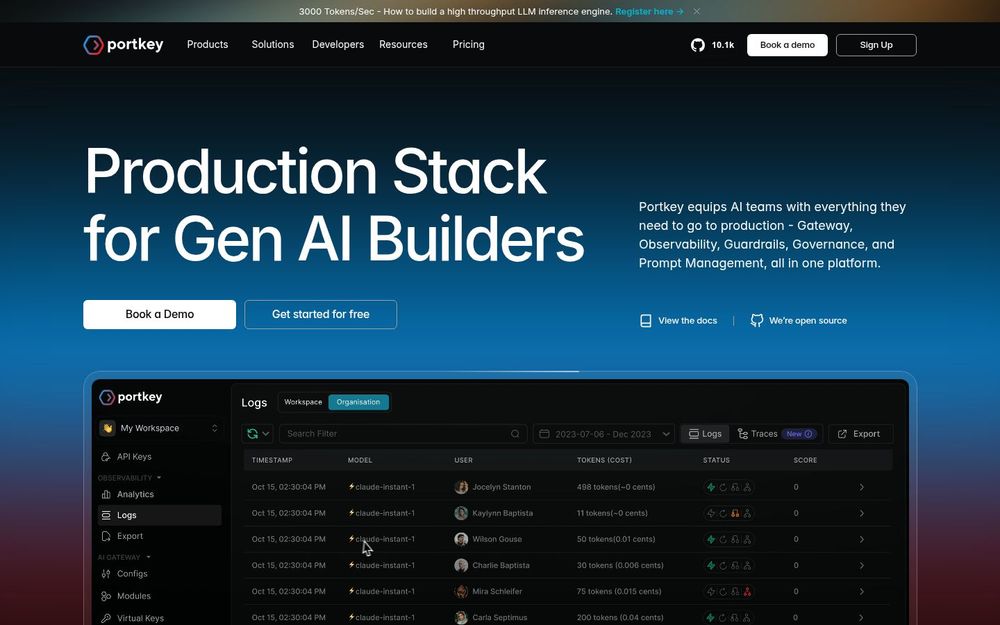Open the 2023-07-06 - Dec 2023 date range dropdown
This screenshot has height=625, width=1000.
pos(603,434)
